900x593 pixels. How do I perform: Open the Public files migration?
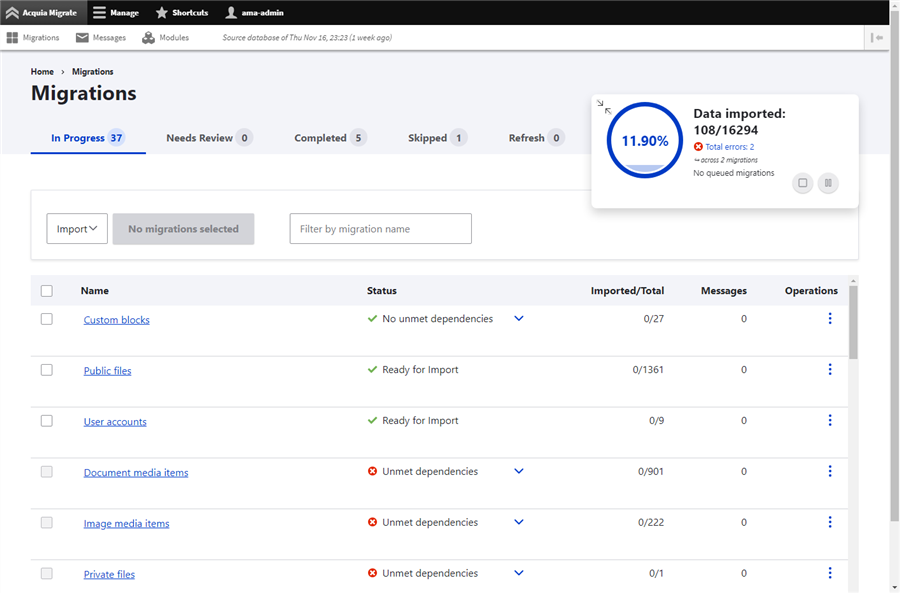pos(107,370)
